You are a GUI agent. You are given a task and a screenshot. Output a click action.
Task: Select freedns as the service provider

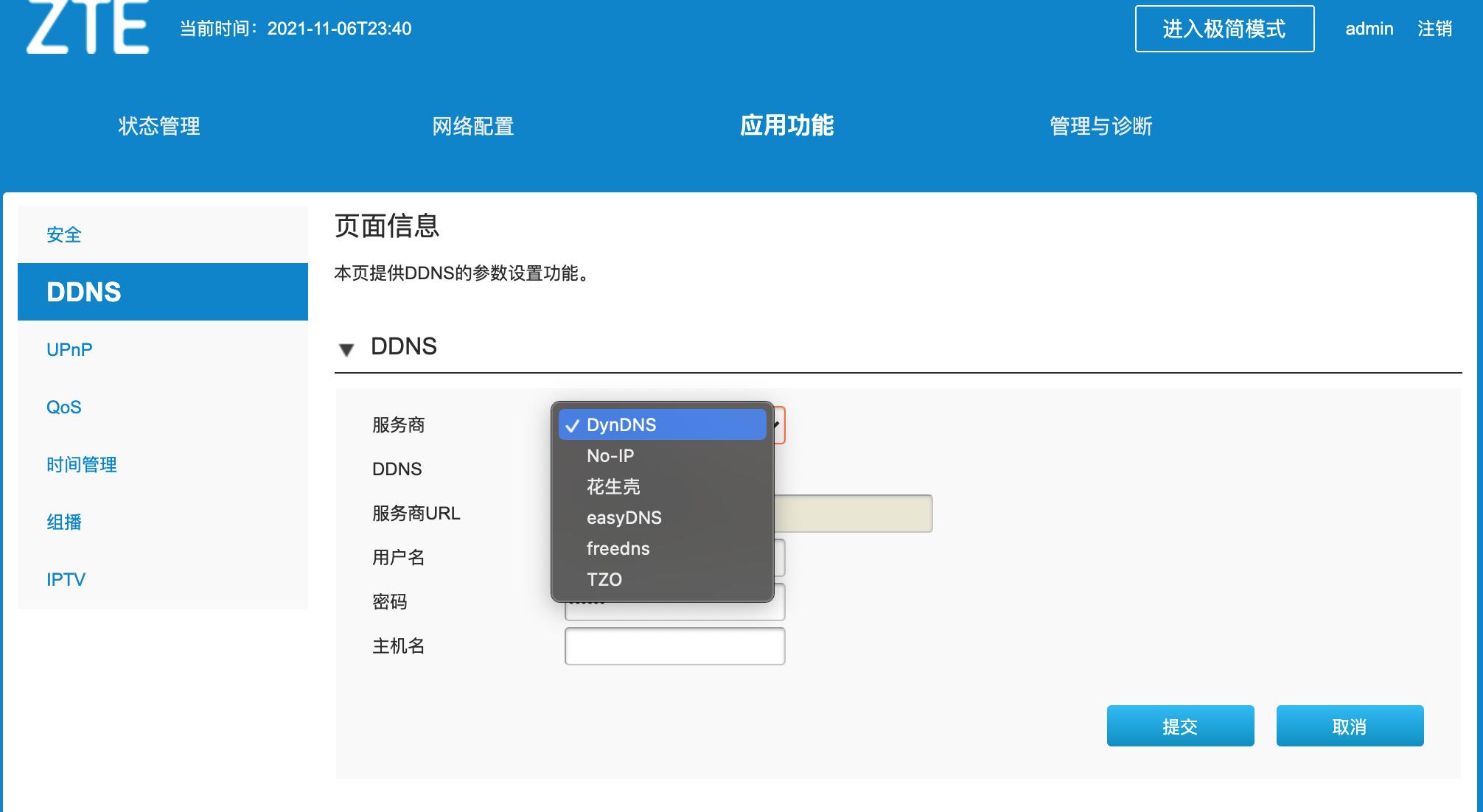coord(617,548)
